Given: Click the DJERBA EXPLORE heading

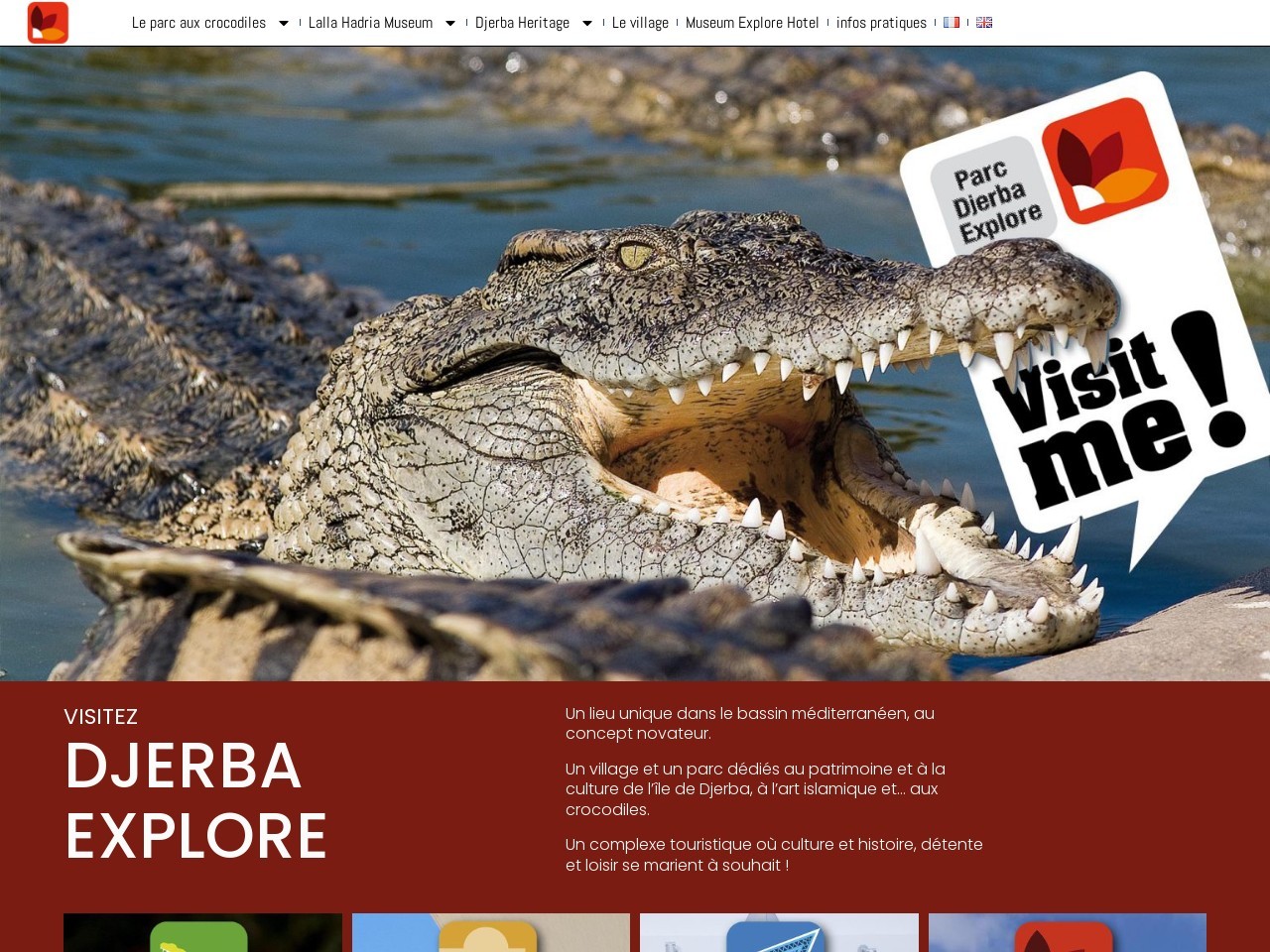Looking at the screenshot, I should (x=196, y=800).
